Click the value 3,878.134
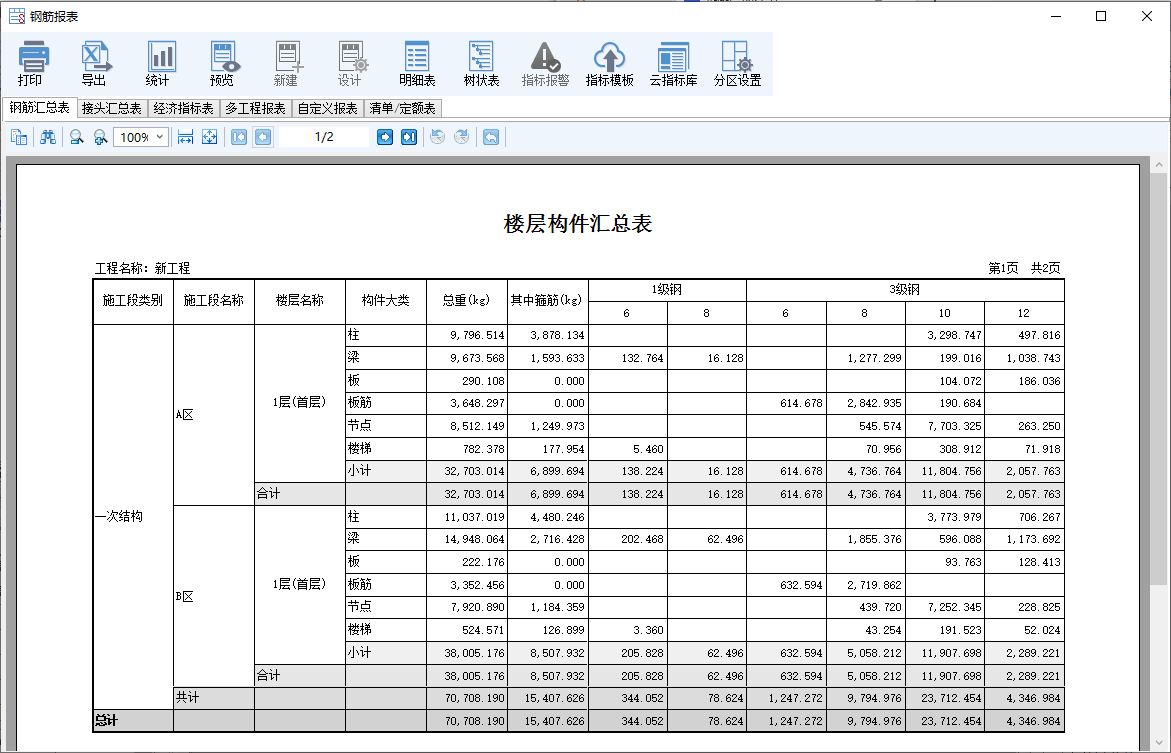This screenshot has height=753, width=1171. pyautogui.click(x=558, y=335)
